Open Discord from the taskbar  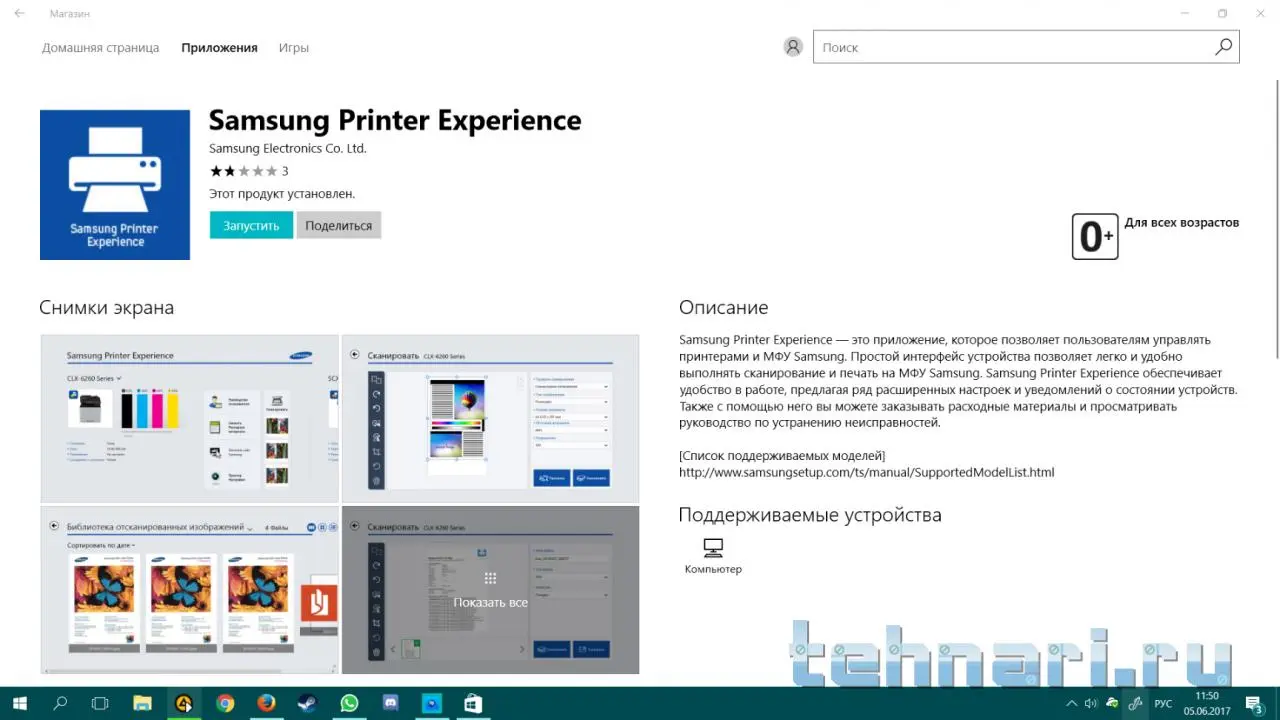390,703
